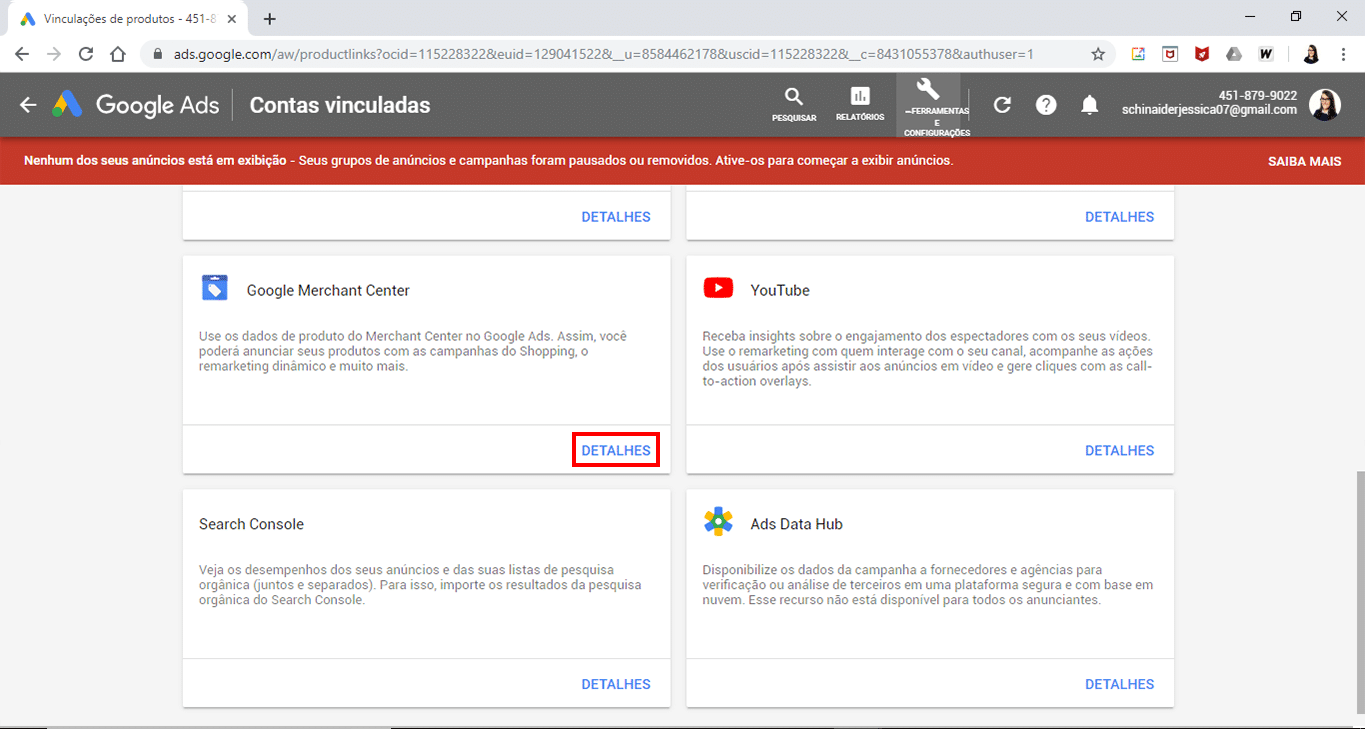Click Saiba Mais in the red banner
The width and height of the screenshot is (1365, 729).
point(1304,161)
